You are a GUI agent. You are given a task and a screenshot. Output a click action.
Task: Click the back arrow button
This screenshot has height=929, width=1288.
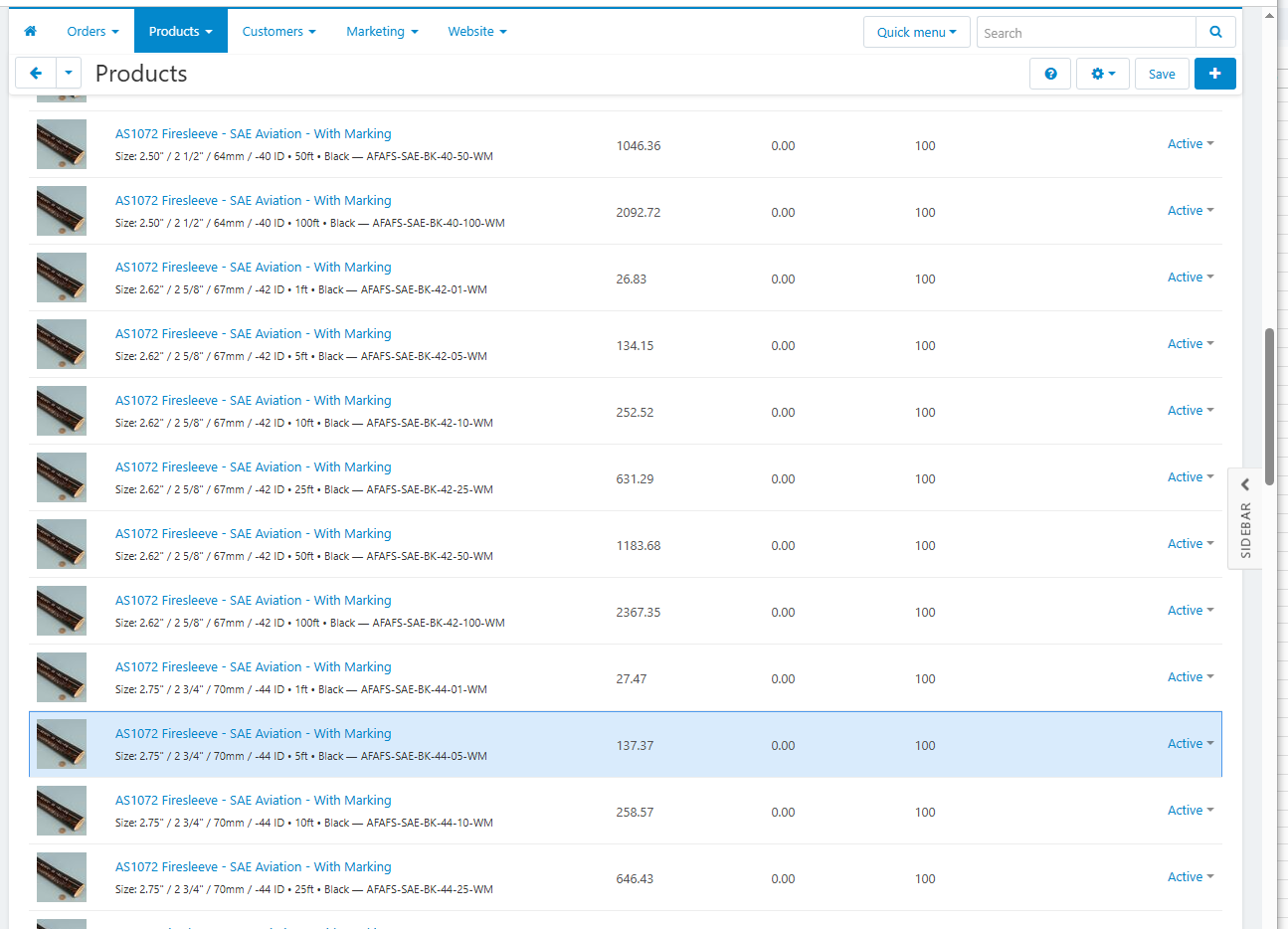[x=36, y=74]
